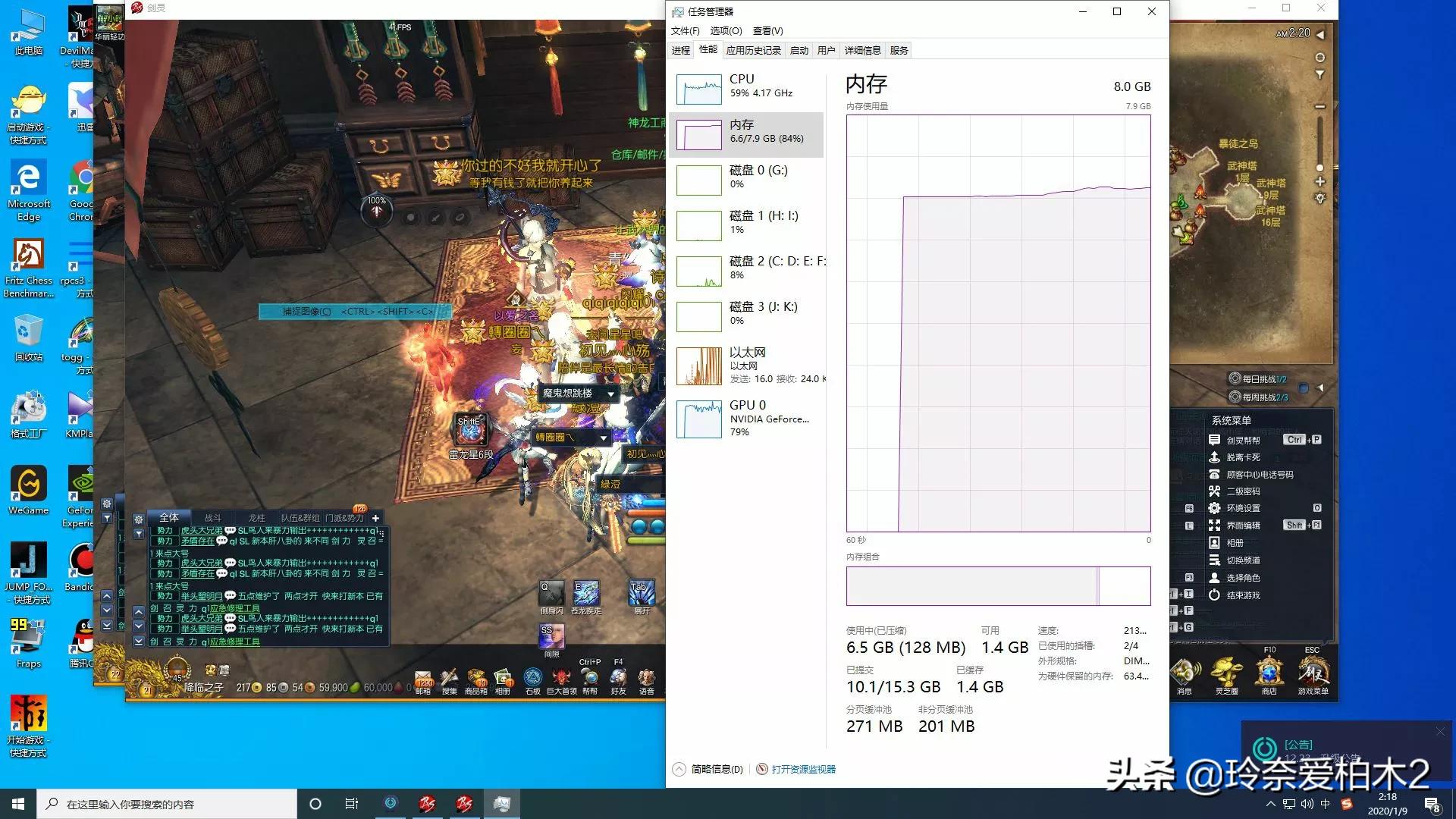Open 环境设置 gear entry in system menu
This screenshot has height=819, width=1456.
[1242, 508]
